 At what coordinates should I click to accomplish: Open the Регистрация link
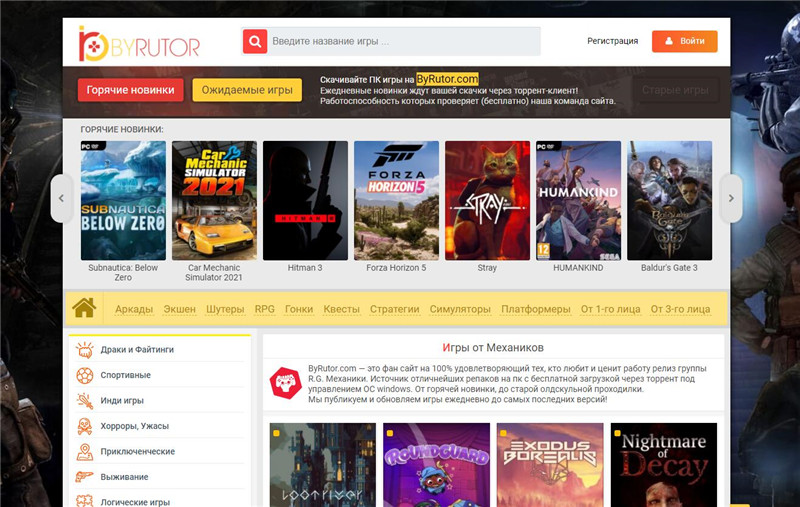click(x=612, y=41)
